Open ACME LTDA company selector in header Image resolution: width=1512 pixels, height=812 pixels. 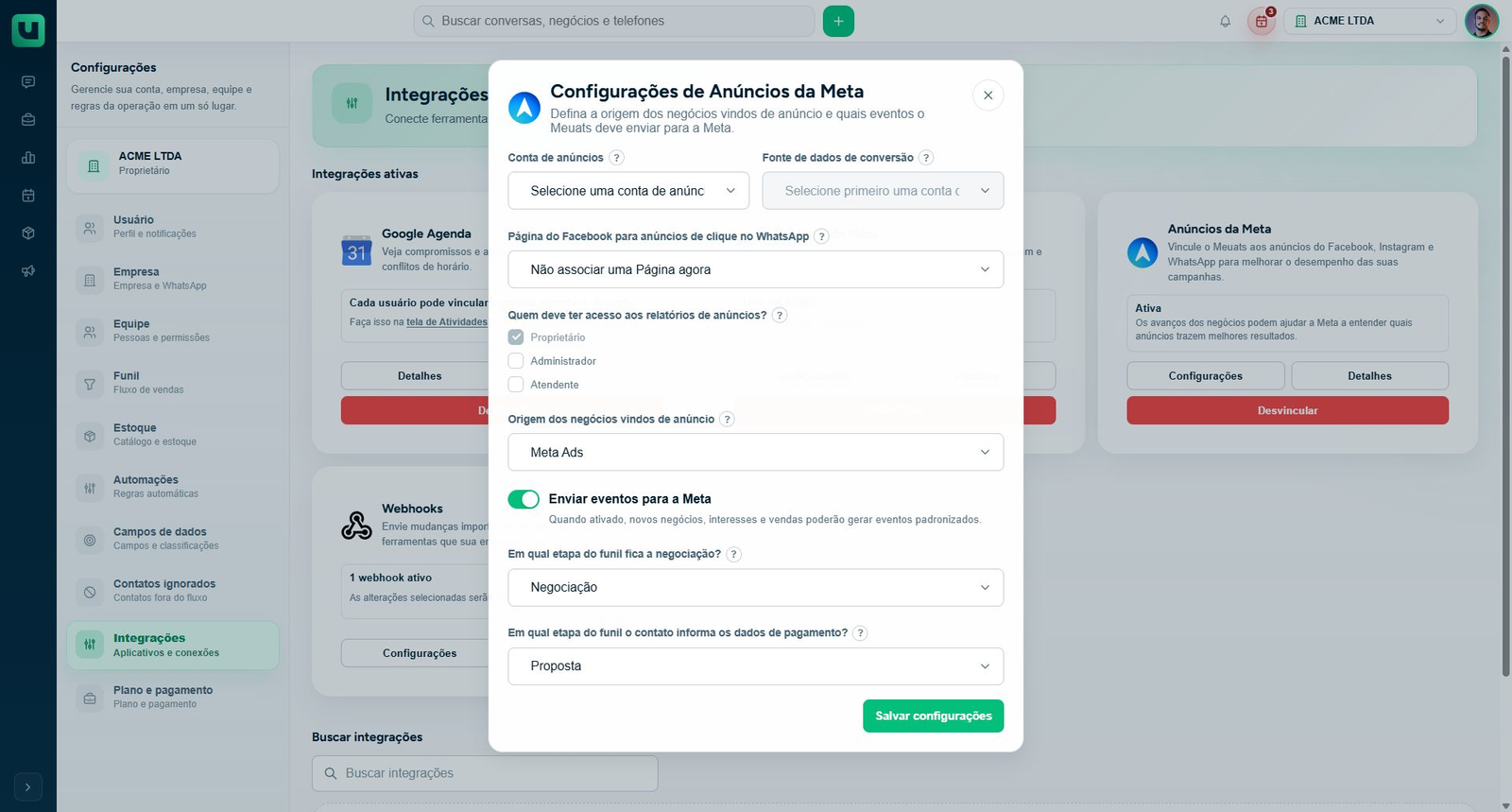tap(1370, 21)
